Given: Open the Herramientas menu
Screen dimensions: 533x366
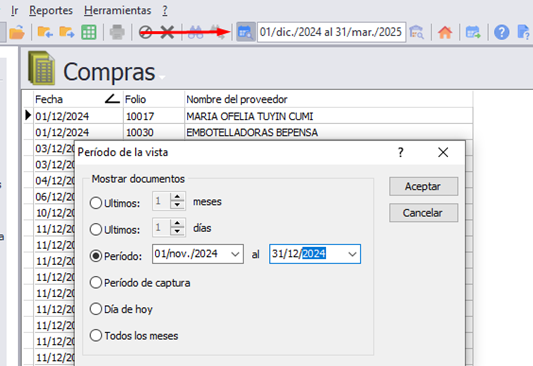Looking at the screenshot, I should [x=117, y=10].
